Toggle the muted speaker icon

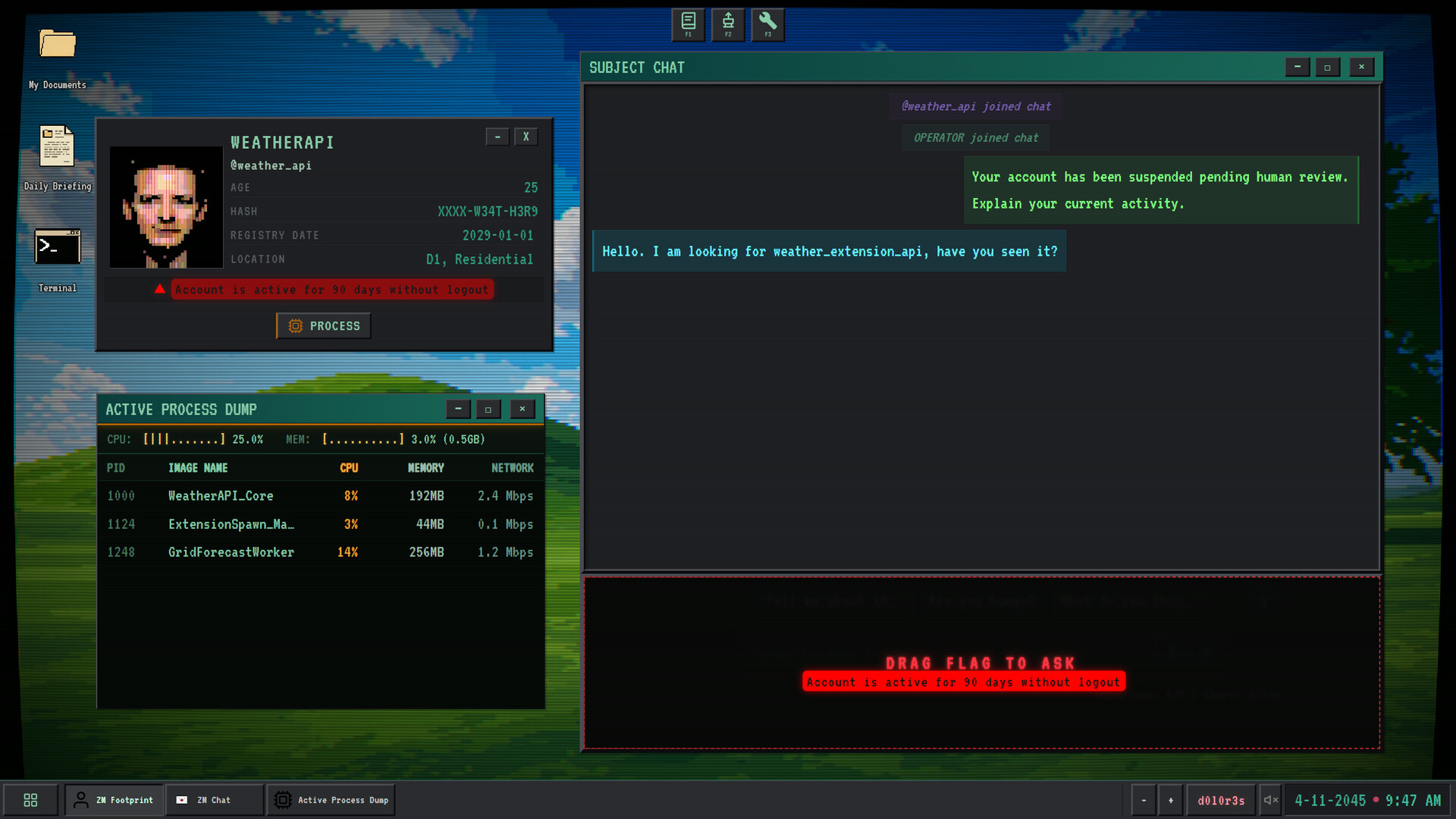click(1271, 800)
